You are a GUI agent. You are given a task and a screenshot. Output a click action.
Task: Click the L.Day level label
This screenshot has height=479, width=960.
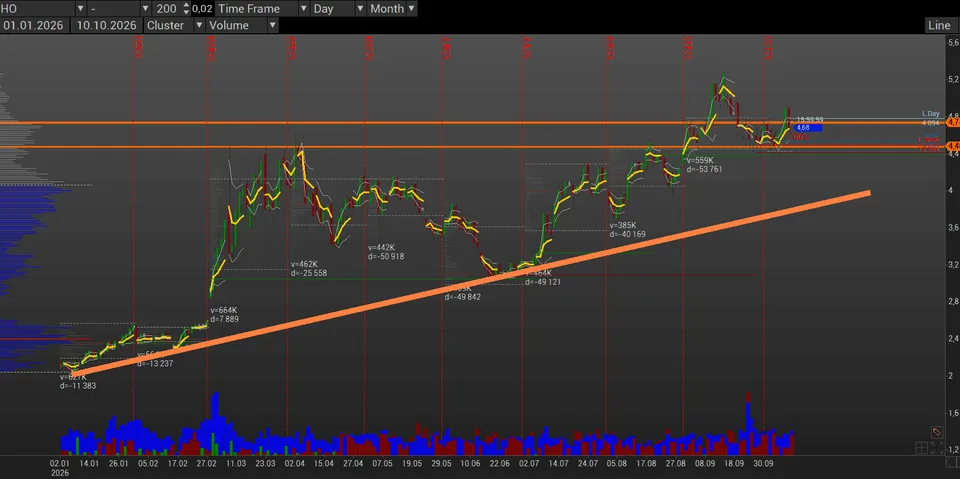[931, 114]
